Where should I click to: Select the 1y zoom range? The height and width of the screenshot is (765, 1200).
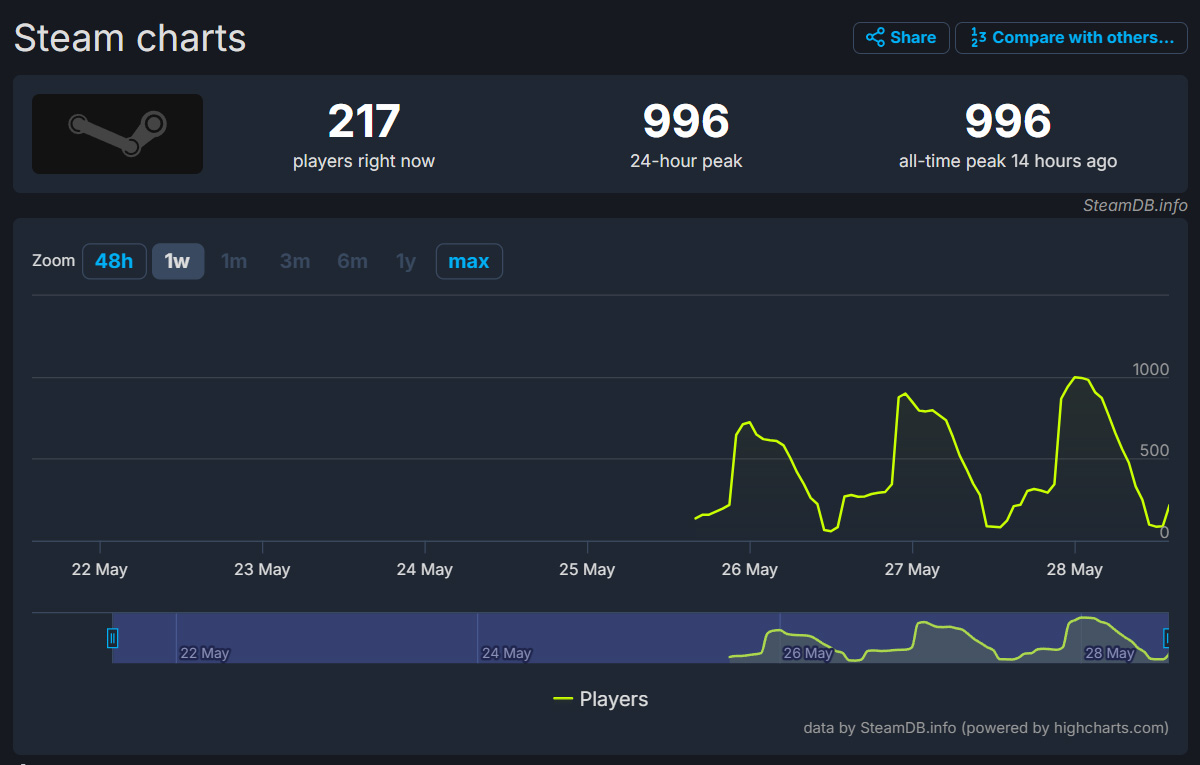[405, 261]
